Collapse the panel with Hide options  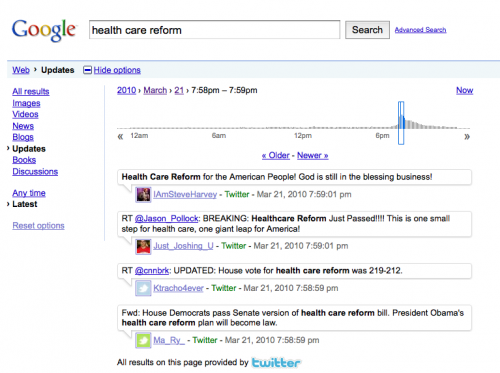tap(117, 70)
